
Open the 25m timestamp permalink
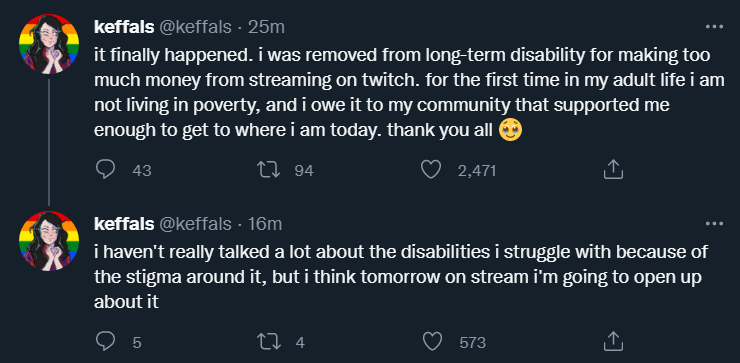266,27
